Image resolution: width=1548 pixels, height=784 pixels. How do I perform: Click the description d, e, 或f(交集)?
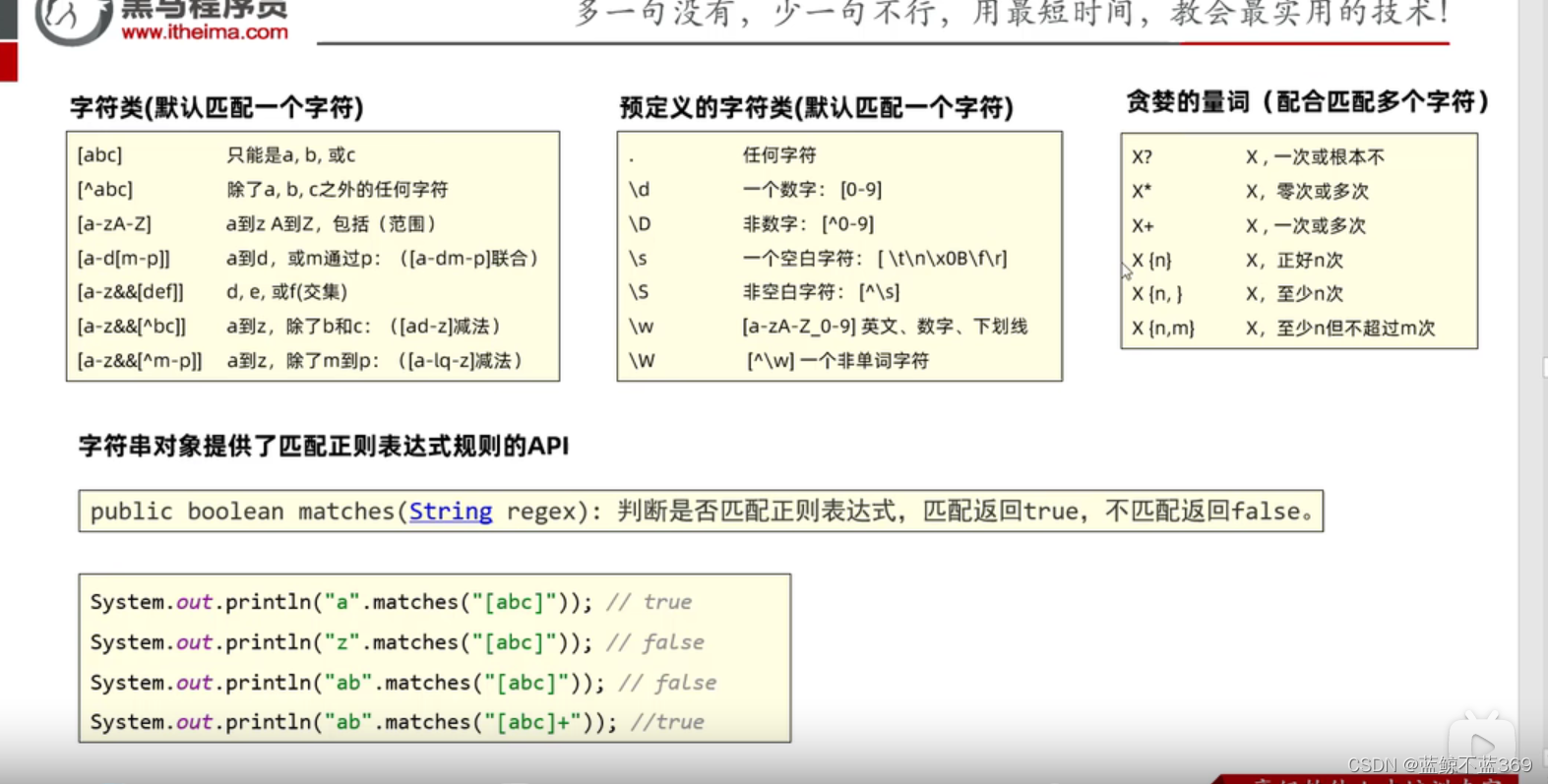pos(287,292)
